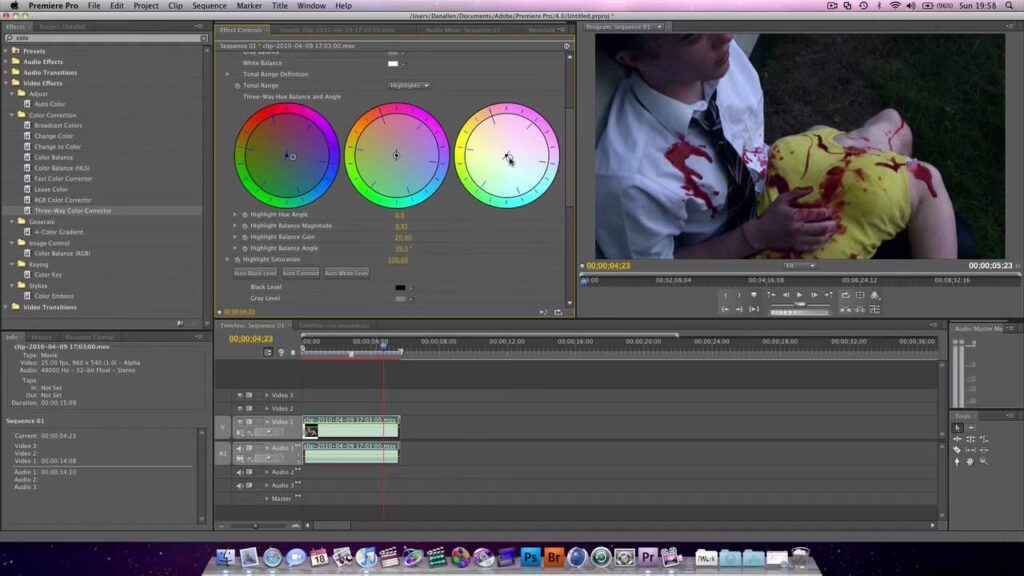The image size is (1024, 576).
Task: Open the Tonal Range Highlights dropdown
Action: click(408, 85)
